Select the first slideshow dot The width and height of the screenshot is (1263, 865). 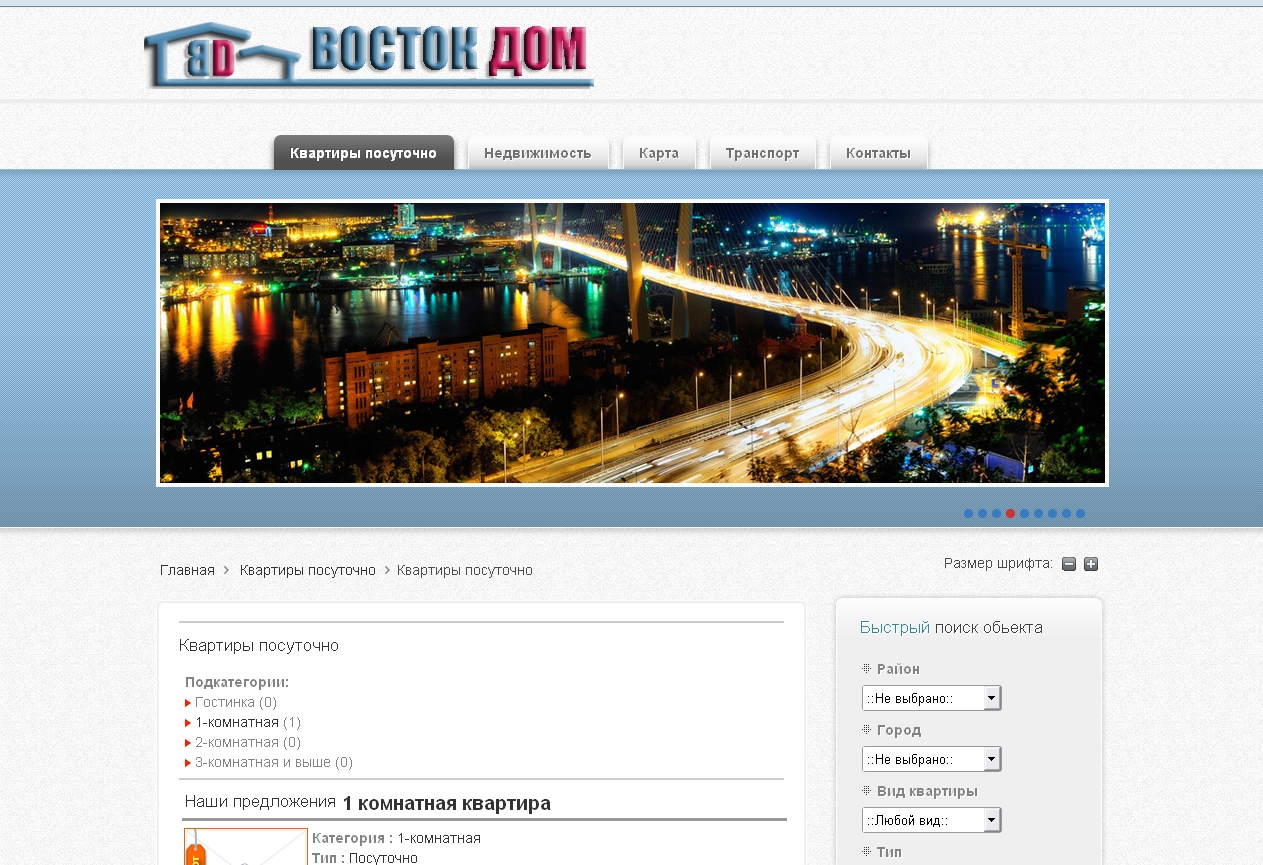coord(968,513)
